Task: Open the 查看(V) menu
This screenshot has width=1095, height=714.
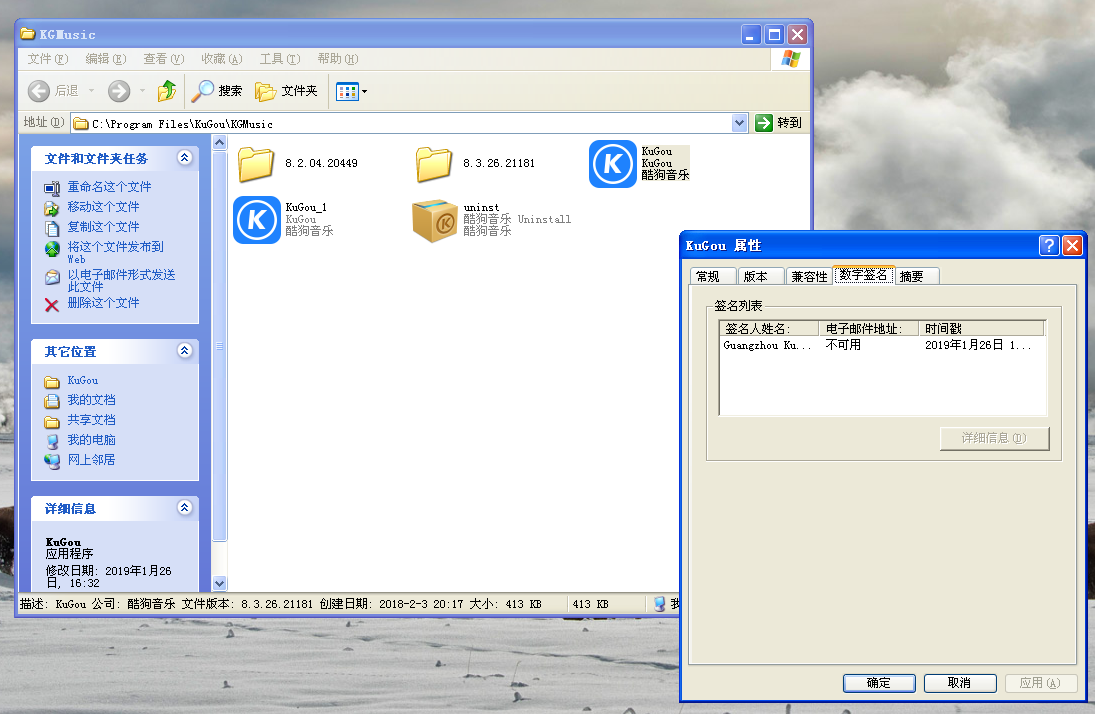Action: [x=163, y=59]
